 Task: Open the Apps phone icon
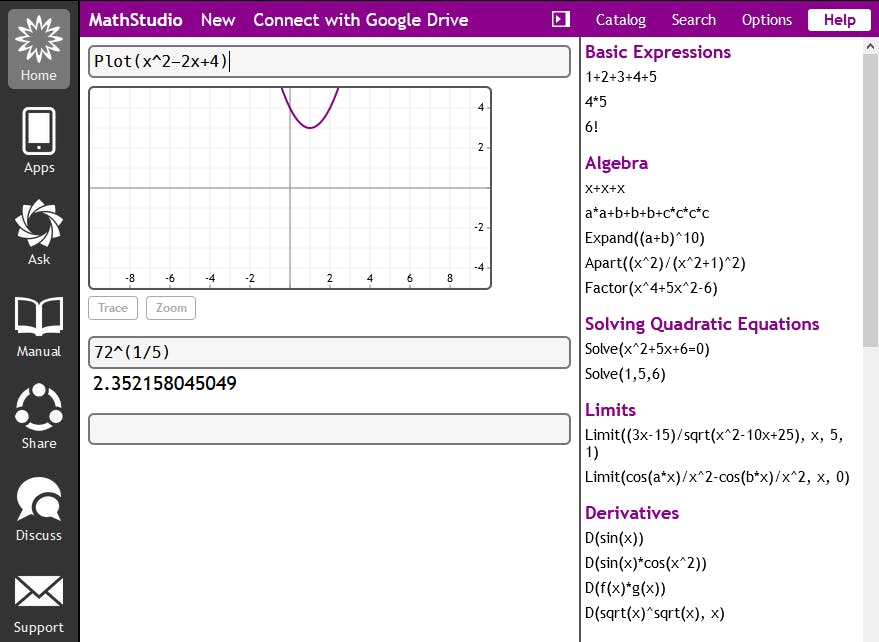tap(39, 140)
